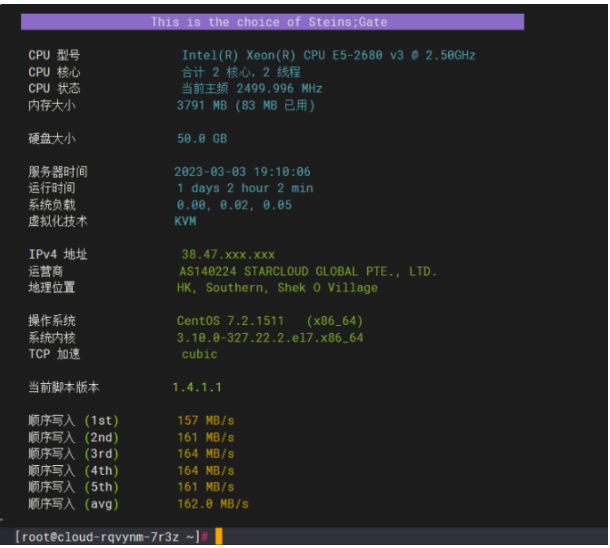Select the 'CPU 型号' label
The image size is (610, 548).
54,55
